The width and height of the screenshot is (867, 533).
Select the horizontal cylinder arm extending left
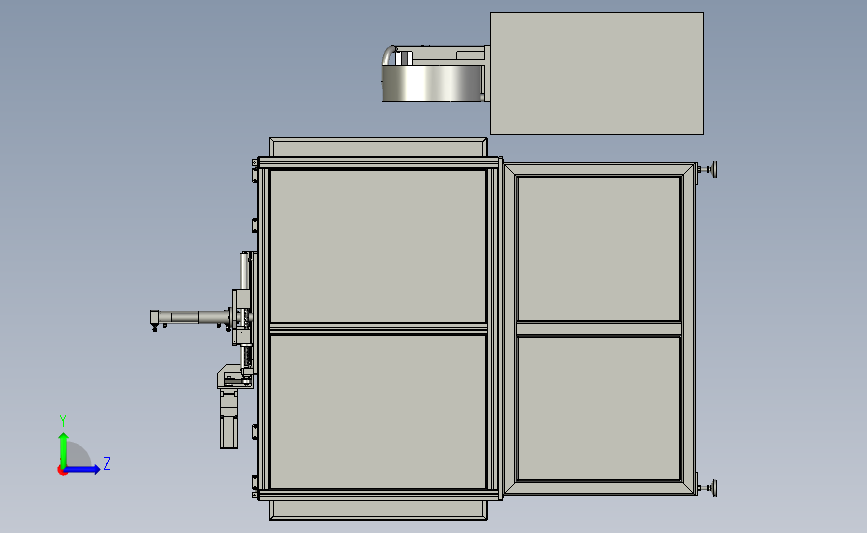coord(190,318)
